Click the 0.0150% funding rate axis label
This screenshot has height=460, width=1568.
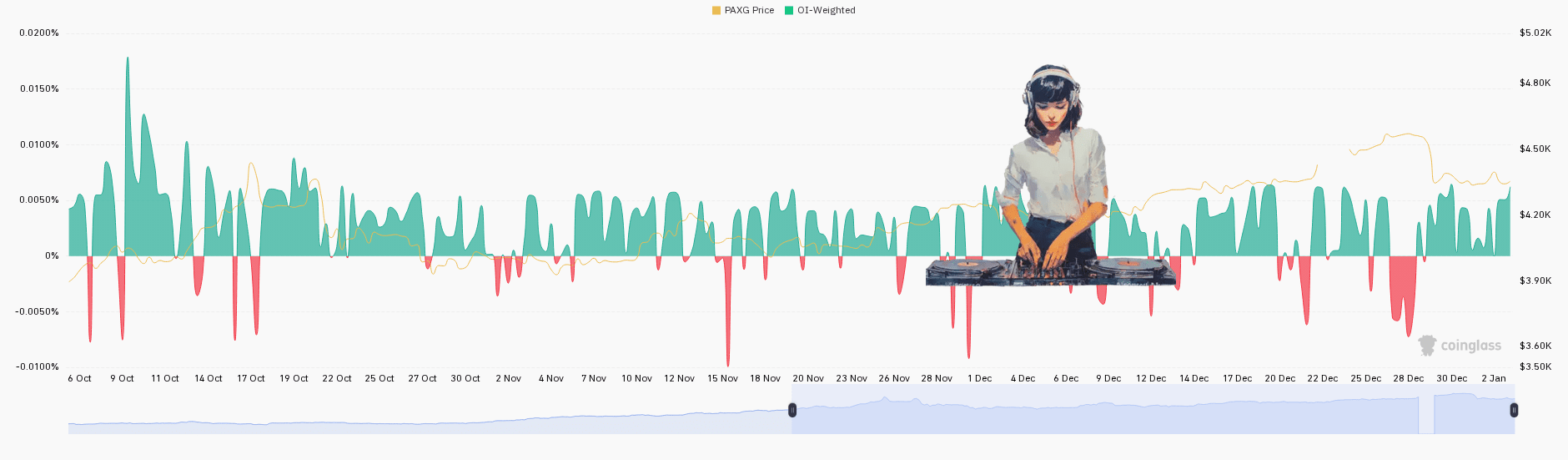pos(39,88)
